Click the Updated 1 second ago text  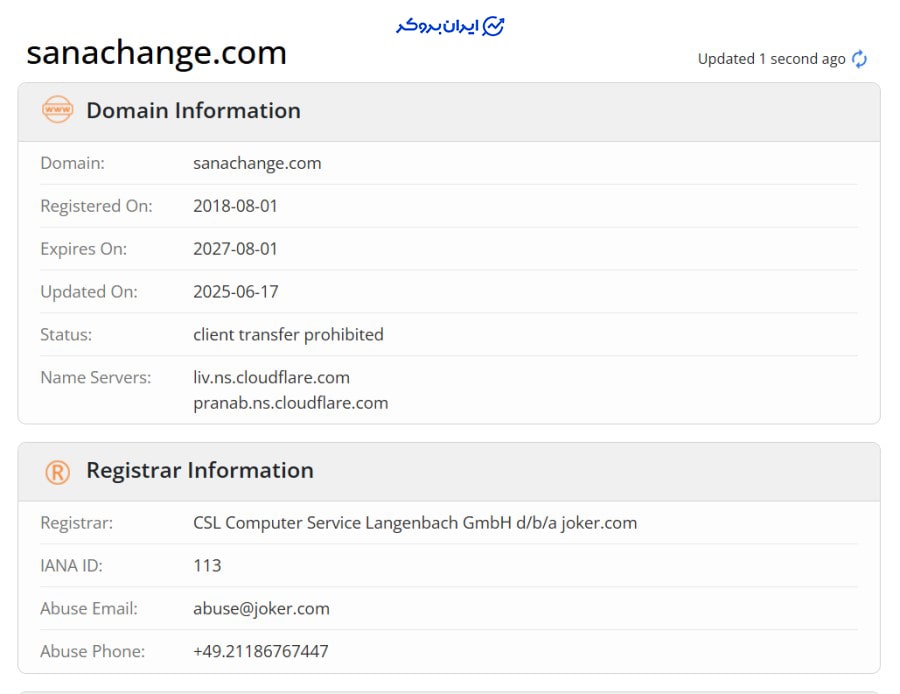point(771,59)
